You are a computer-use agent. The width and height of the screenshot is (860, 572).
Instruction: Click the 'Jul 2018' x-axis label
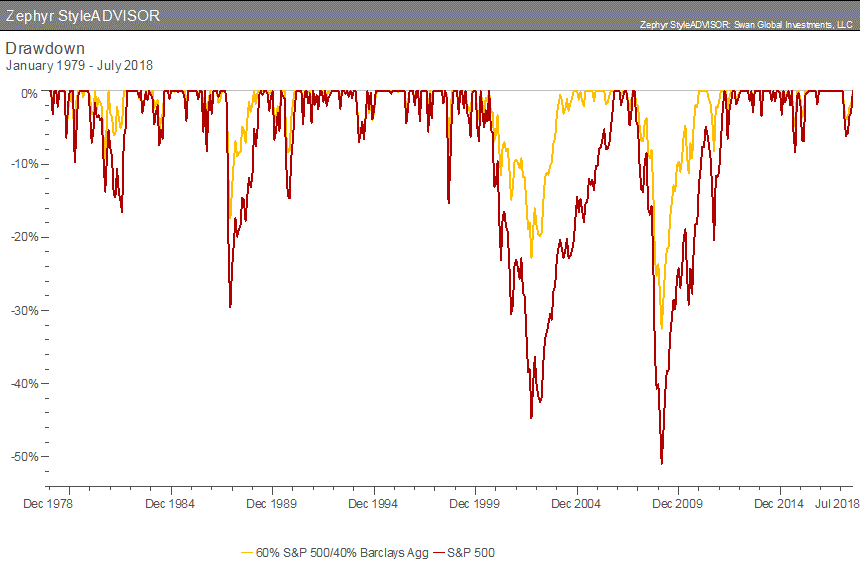(837, 503)
